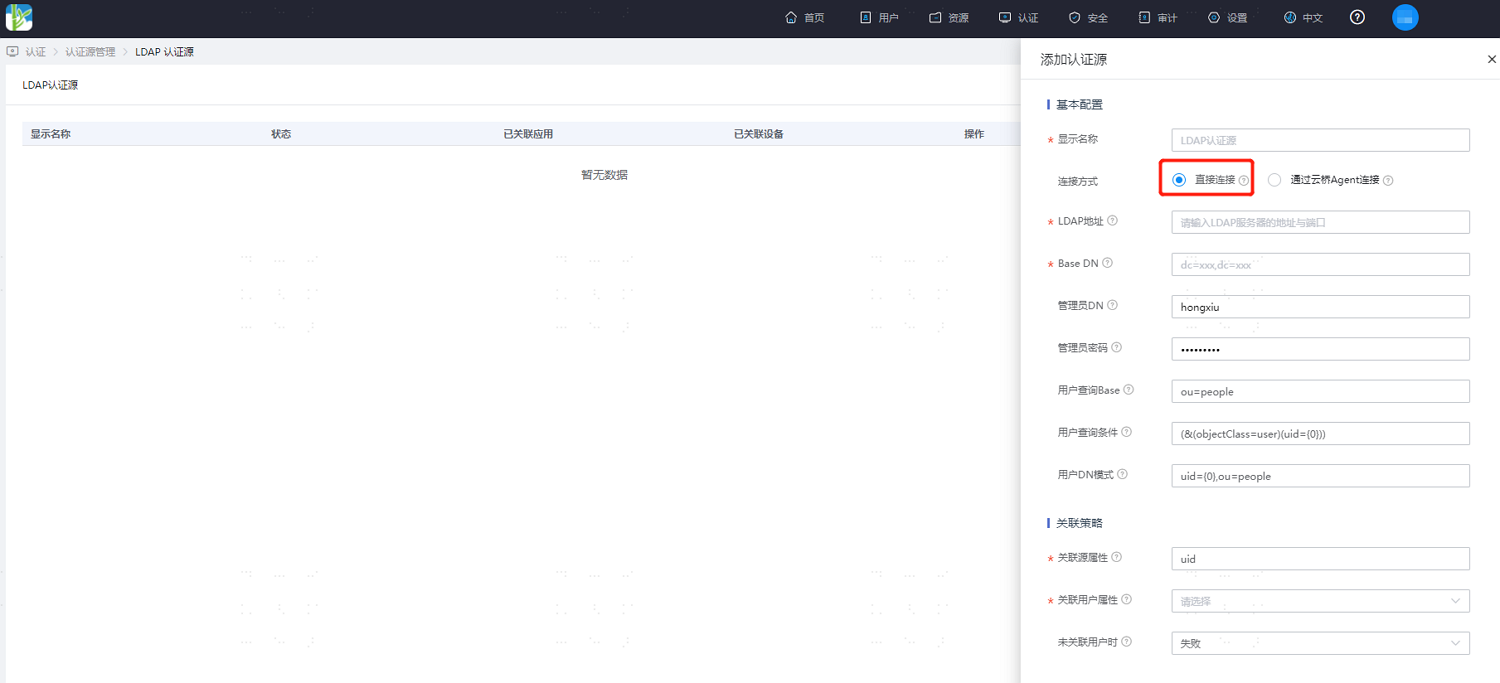The image size is (1500, 683).
Task: Click help icon beside LDAP地址 label
Action: tap(1113, 221)
